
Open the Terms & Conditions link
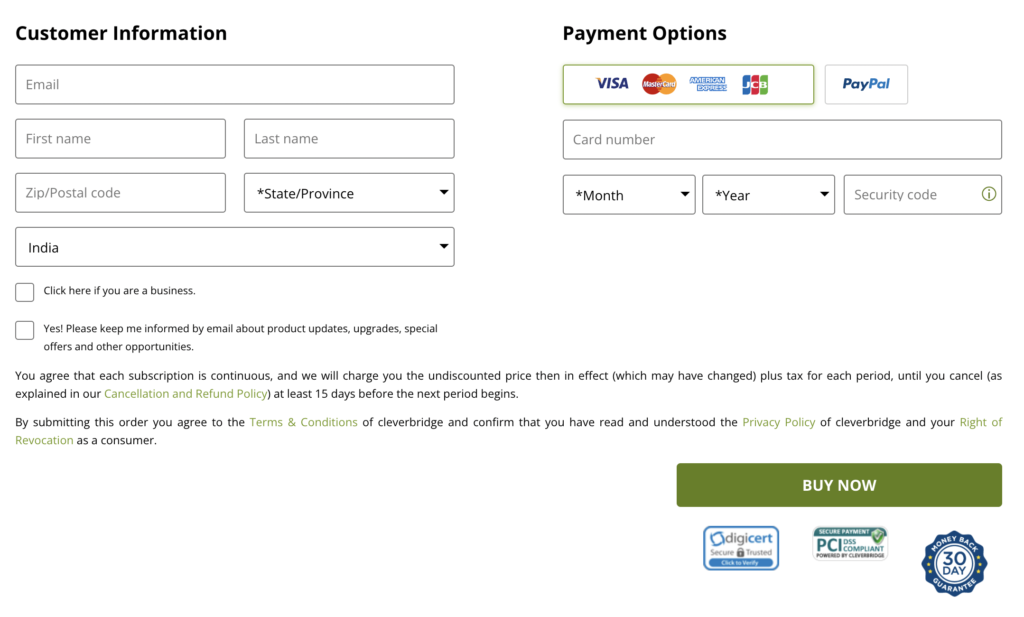[x=303, y=422]
